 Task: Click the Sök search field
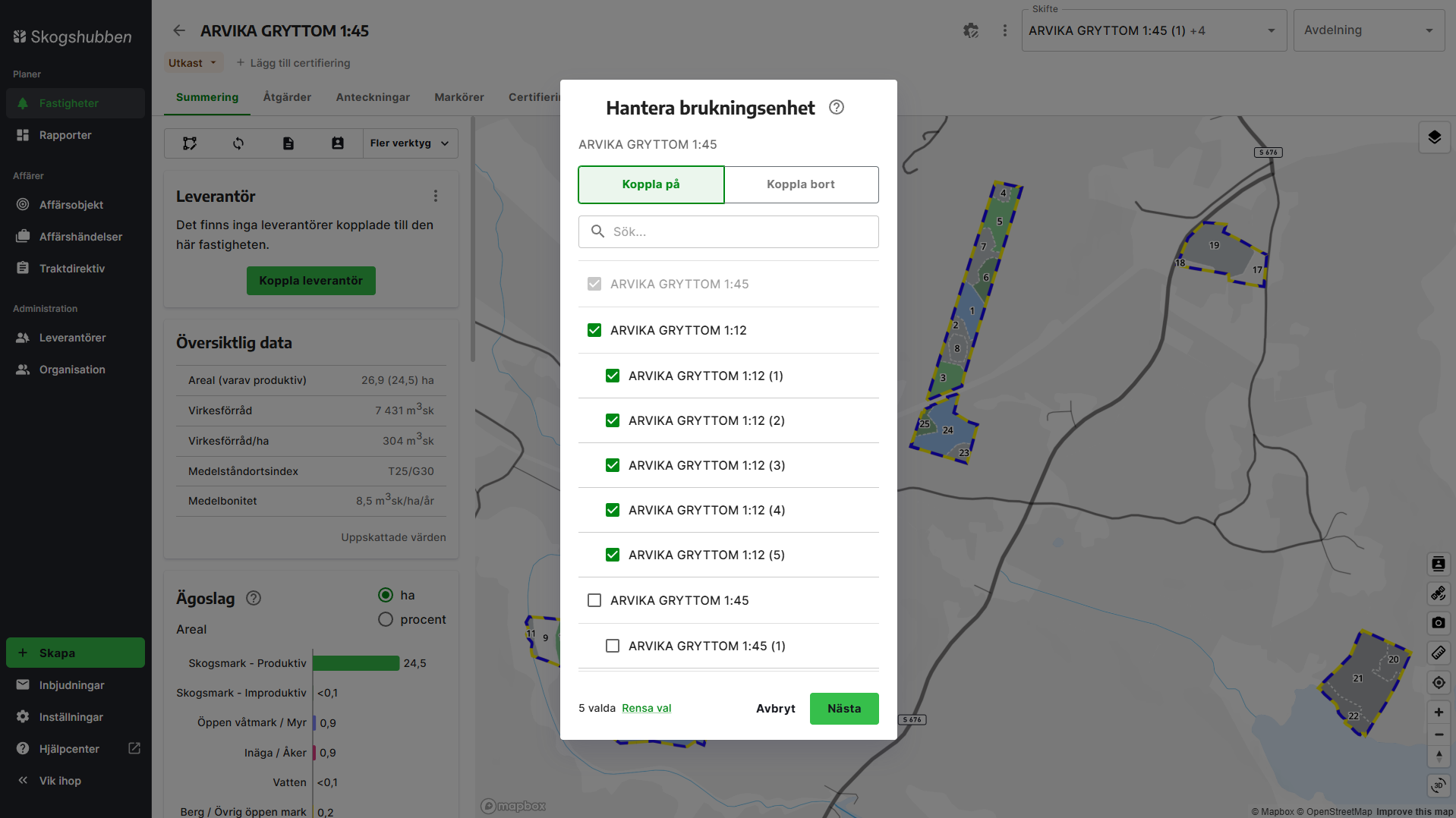(729, 232)
